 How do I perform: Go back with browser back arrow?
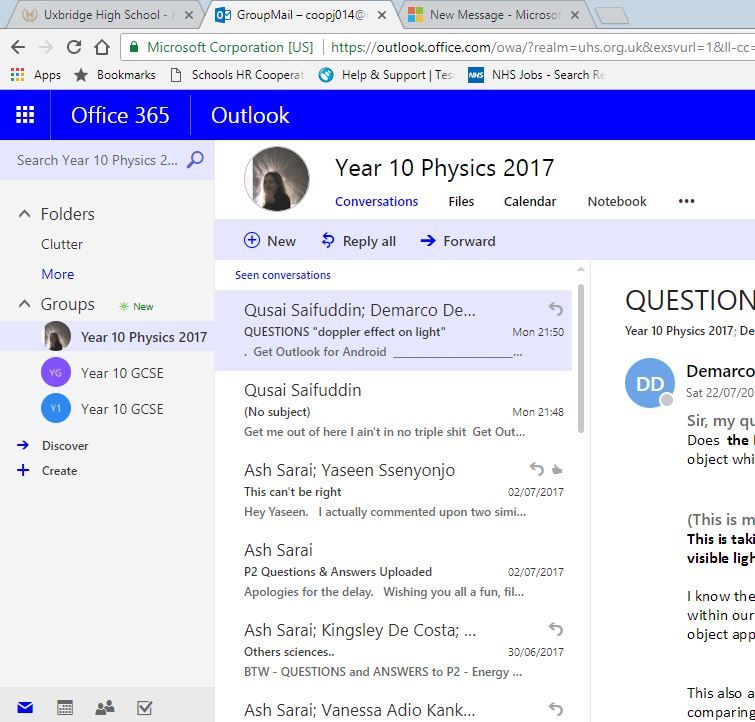(x=18, y=47)
